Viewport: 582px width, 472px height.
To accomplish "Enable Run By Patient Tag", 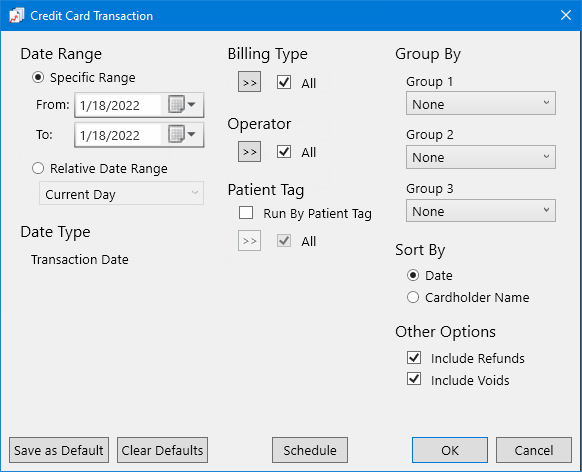I will tap(246, 213).
